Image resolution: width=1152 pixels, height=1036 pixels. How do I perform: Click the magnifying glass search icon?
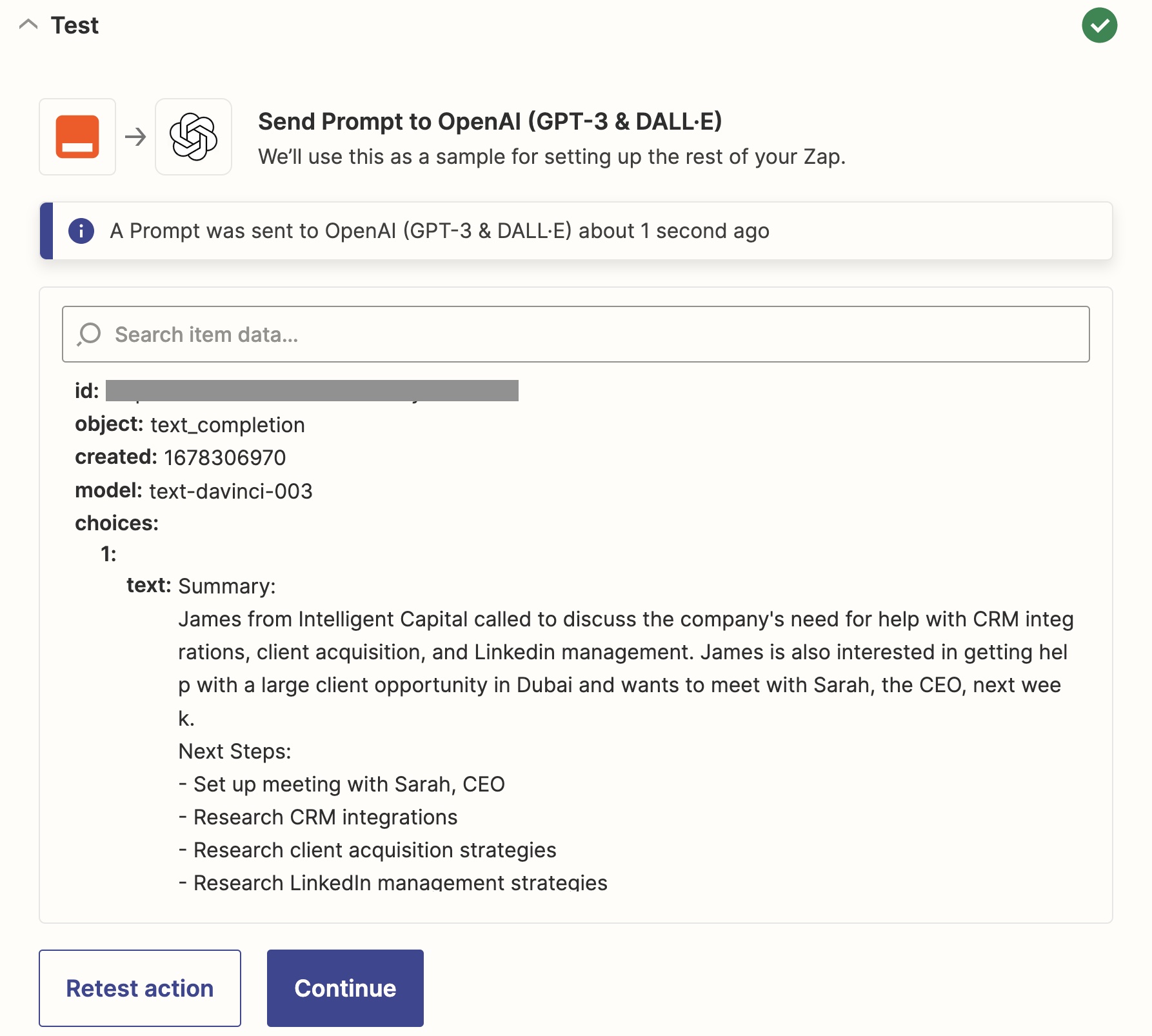click(x=88, y=334)
